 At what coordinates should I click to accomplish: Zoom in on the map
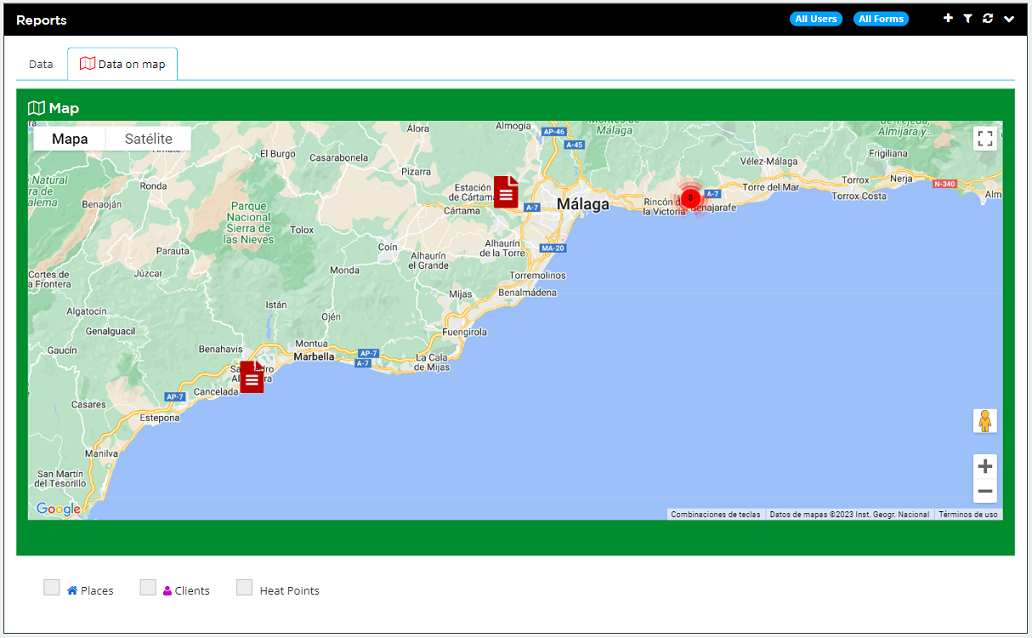[985, 467]
